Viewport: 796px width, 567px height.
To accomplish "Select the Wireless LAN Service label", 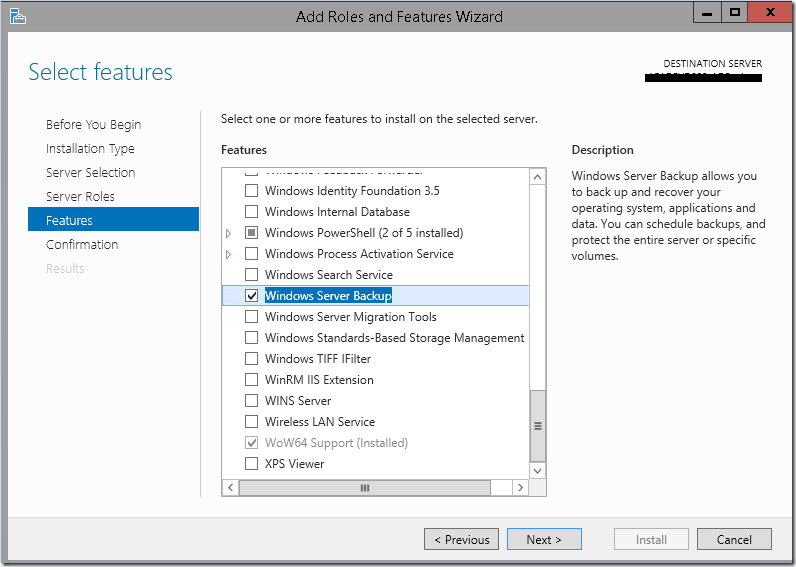I will [320, 422].
